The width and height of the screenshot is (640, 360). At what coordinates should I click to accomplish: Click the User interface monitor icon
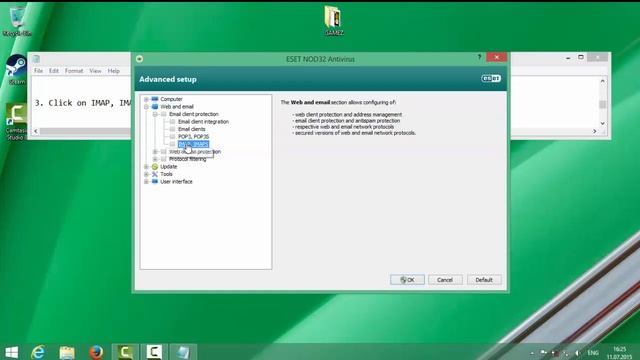(155, 182)
